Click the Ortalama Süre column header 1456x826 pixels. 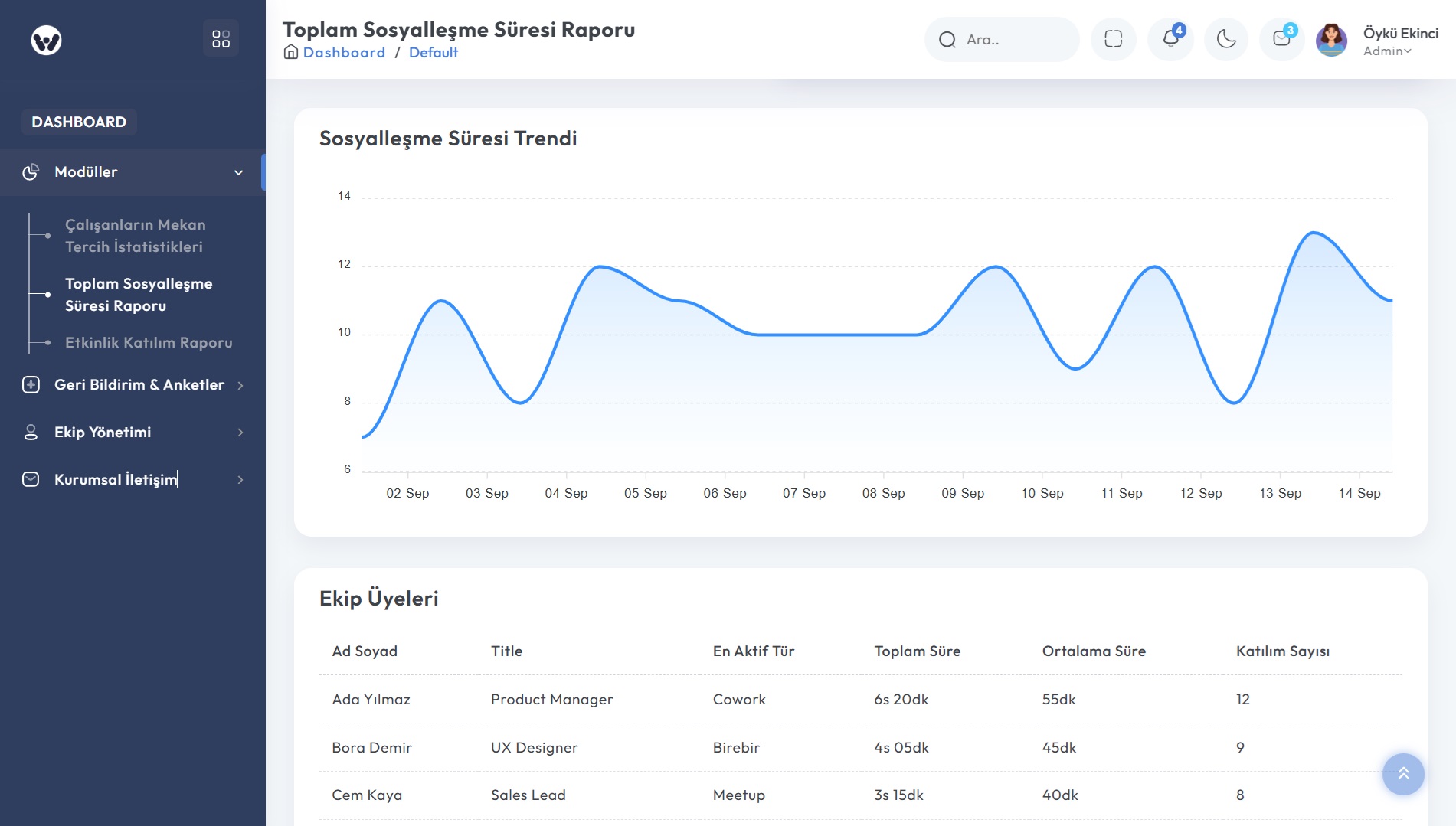tap(1094, 651)
